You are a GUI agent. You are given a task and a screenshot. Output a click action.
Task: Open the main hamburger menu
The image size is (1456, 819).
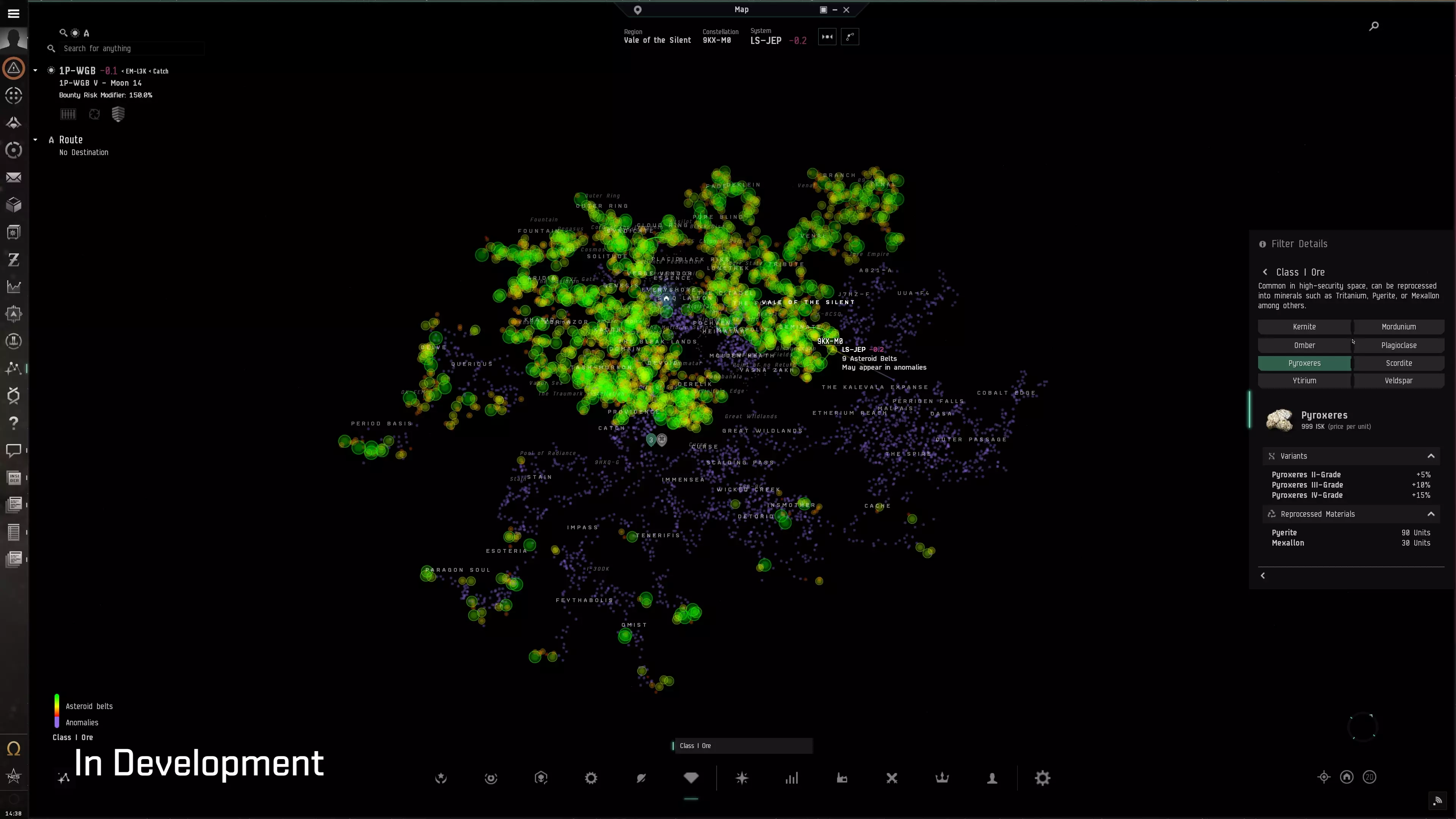point(14,14)
